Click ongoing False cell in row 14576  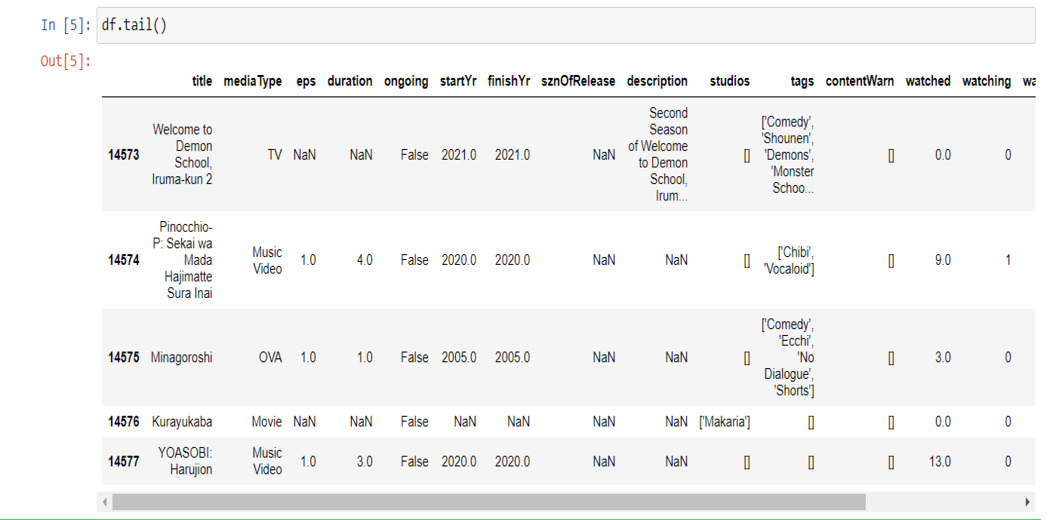click(415, 422)
